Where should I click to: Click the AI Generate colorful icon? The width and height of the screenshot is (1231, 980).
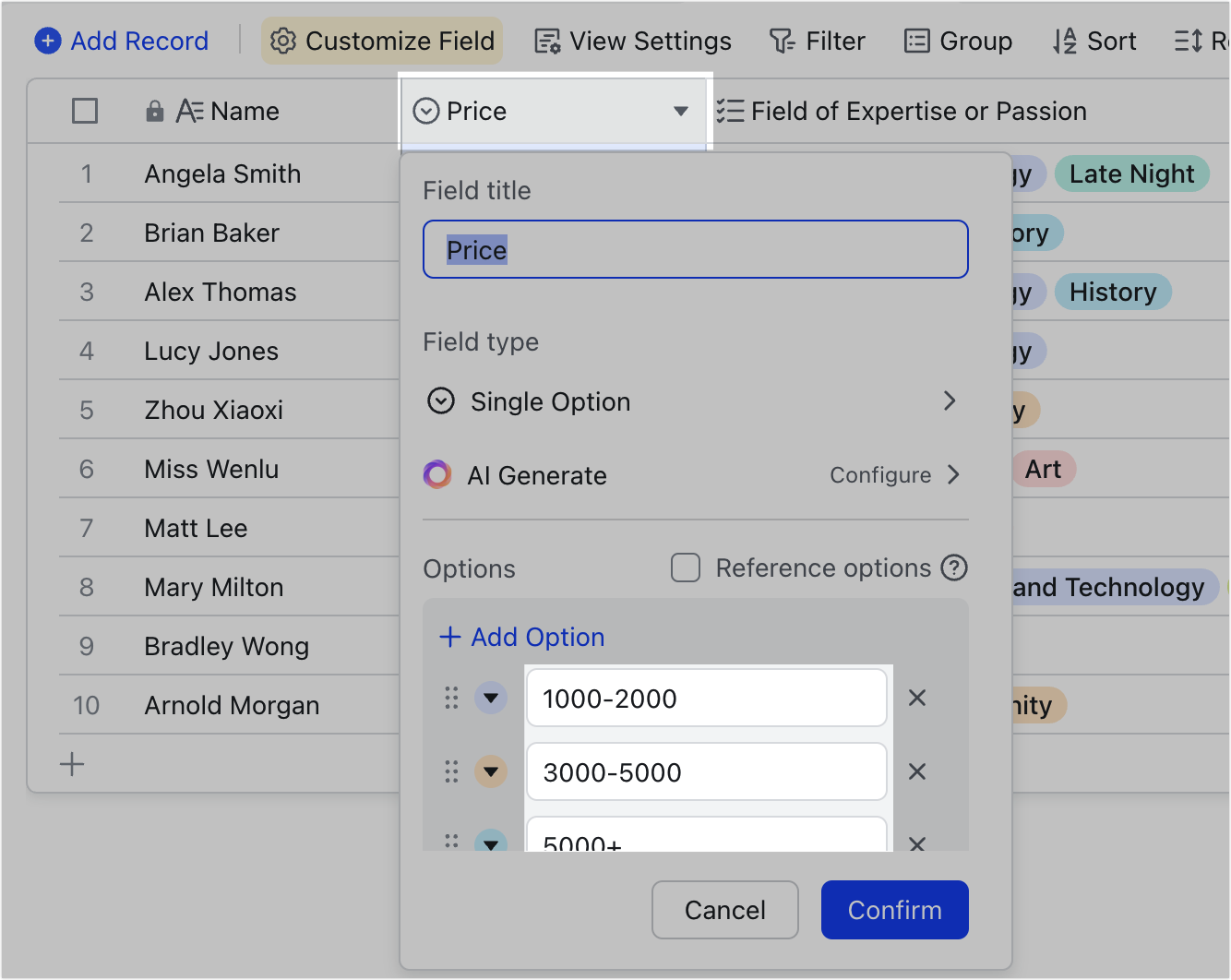tap(437, 474)
